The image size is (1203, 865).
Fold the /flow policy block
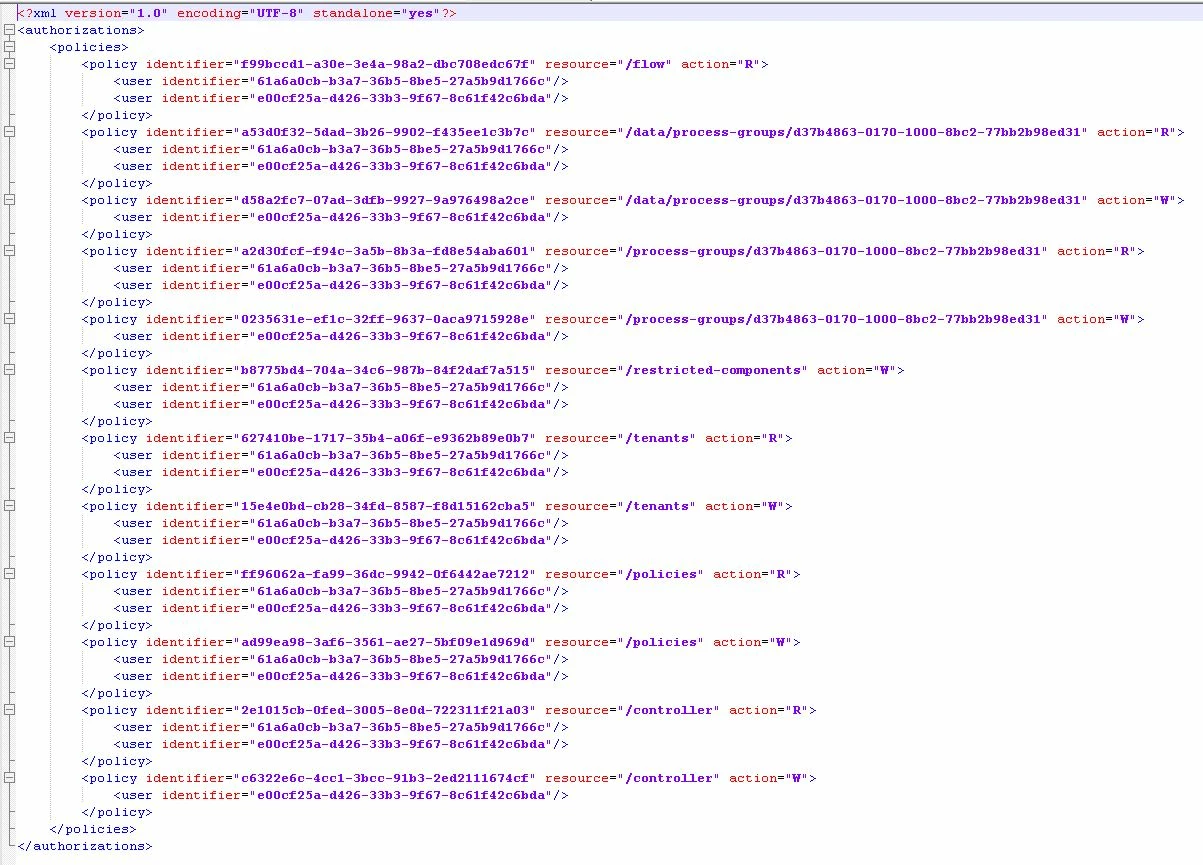click(x=9, y=64)
